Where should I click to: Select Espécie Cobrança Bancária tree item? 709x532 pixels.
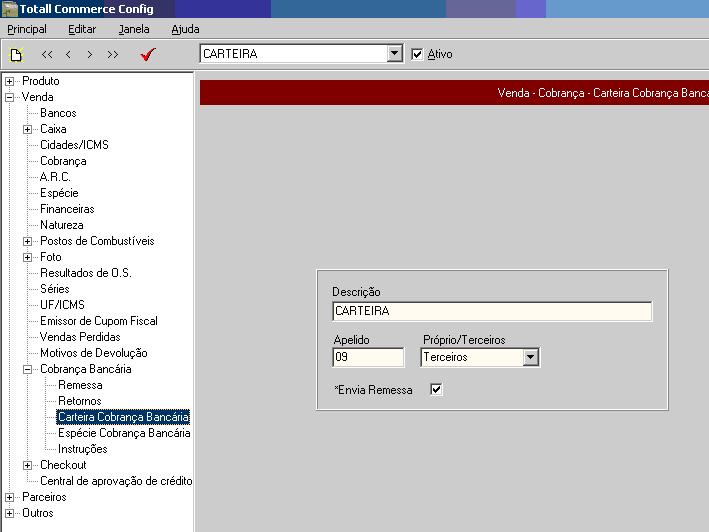point(124,433)
